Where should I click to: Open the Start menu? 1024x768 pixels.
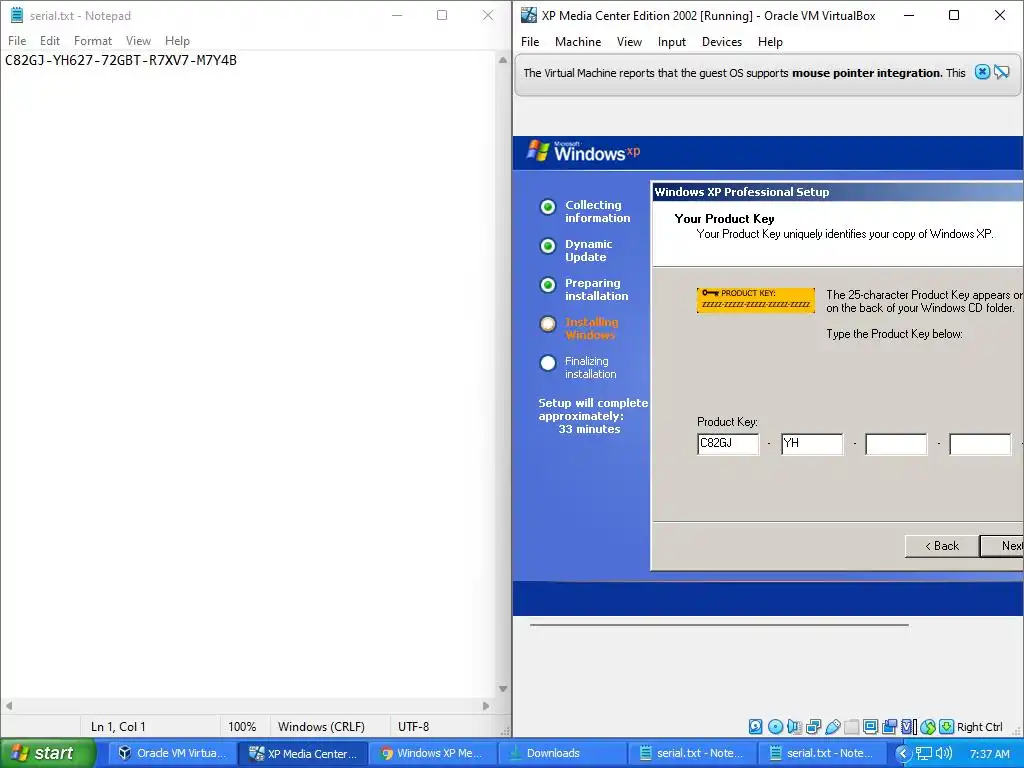pos(48,753)
